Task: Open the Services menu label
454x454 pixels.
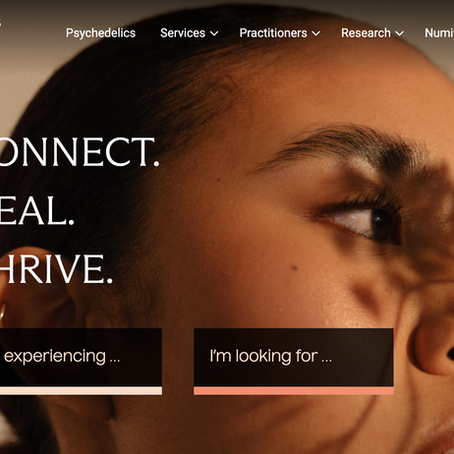Action: (x=183, y=33)
